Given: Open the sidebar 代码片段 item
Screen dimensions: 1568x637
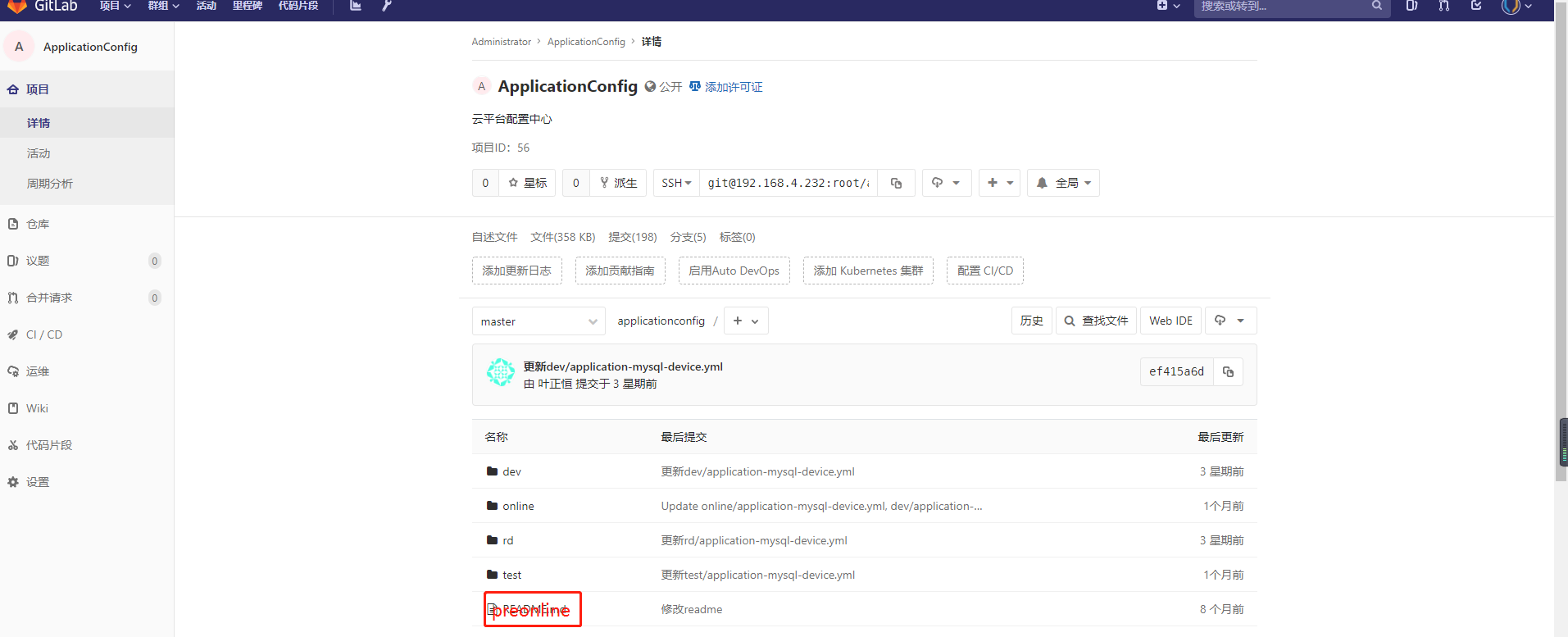Looking at the screenshot, I should 87,445.
